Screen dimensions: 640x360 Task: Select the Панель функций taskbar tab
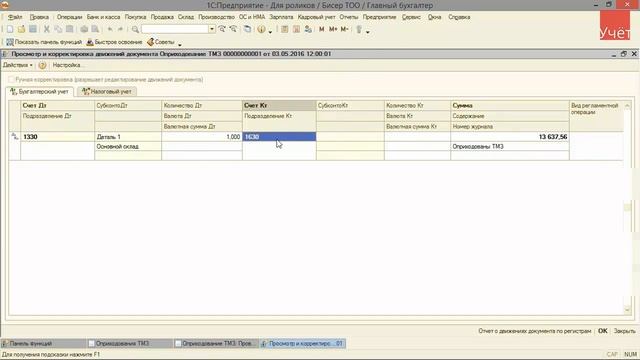43,344
